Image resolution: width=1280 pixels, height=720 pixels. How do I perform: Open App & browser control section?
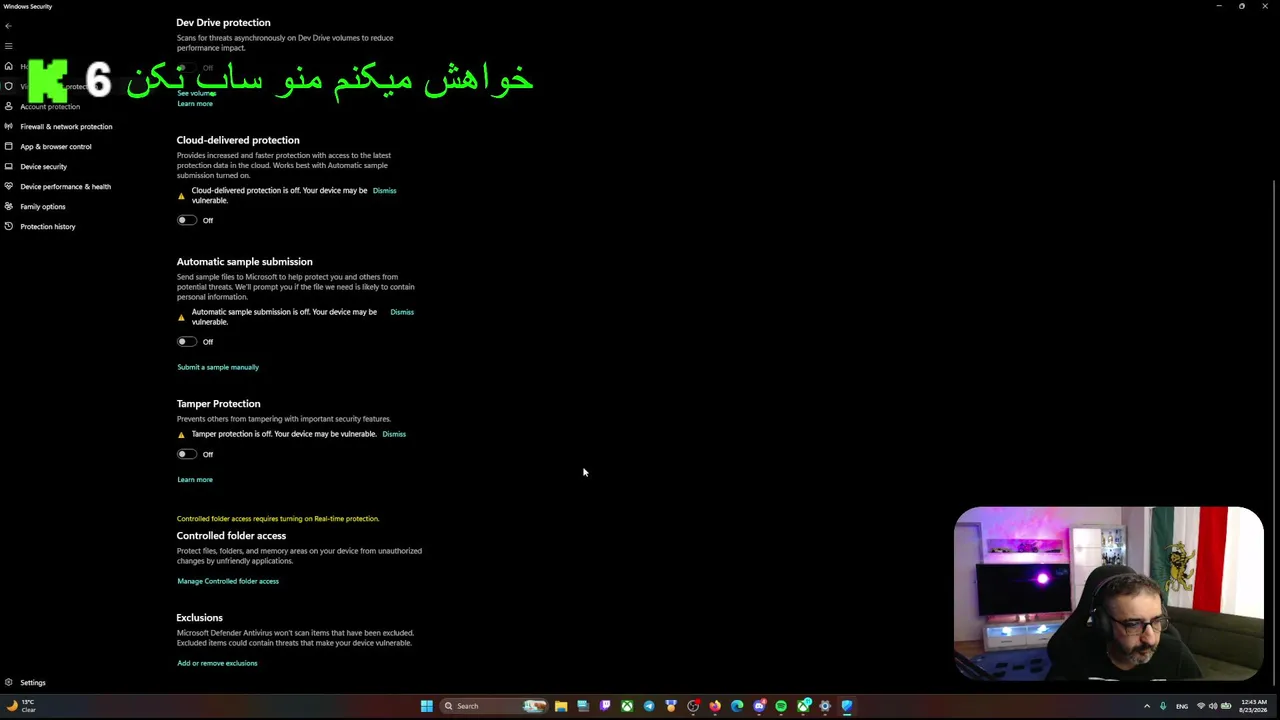56,146
